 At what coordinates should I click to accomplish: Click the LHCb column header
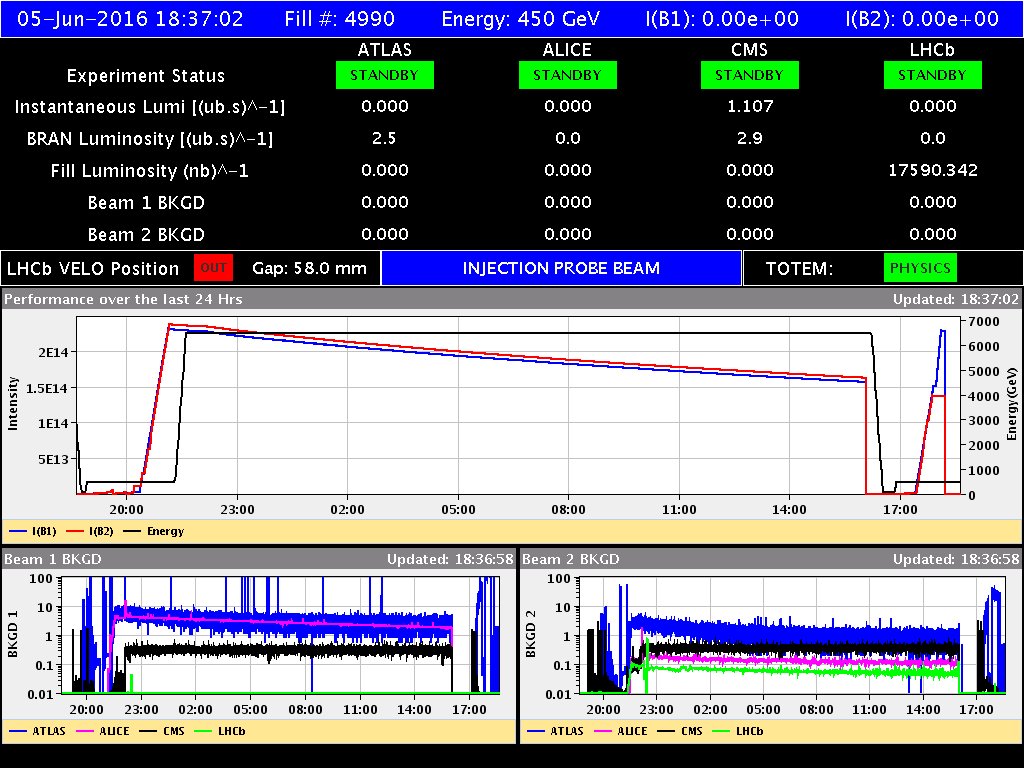click(x=932, y=50)
